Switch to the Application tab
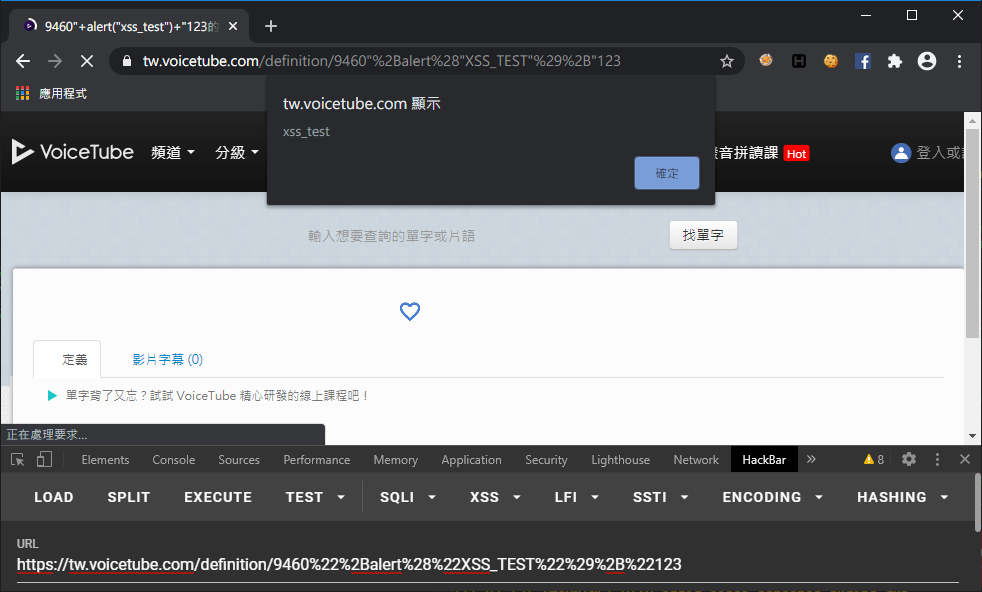 tap(472, 460)
